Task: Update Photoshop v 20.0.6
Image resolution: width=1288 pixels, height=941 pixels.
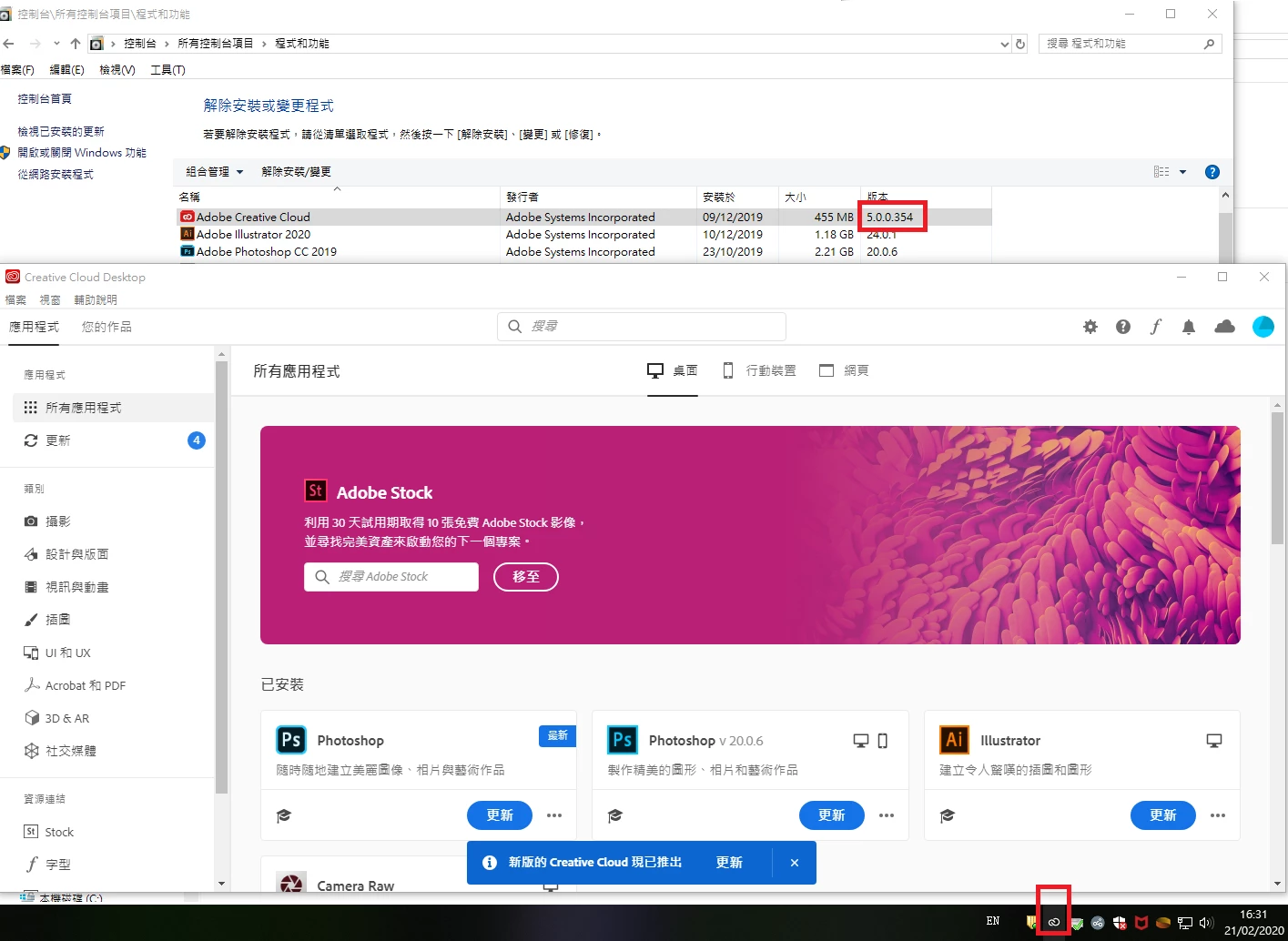Action: tap(832, 815)
